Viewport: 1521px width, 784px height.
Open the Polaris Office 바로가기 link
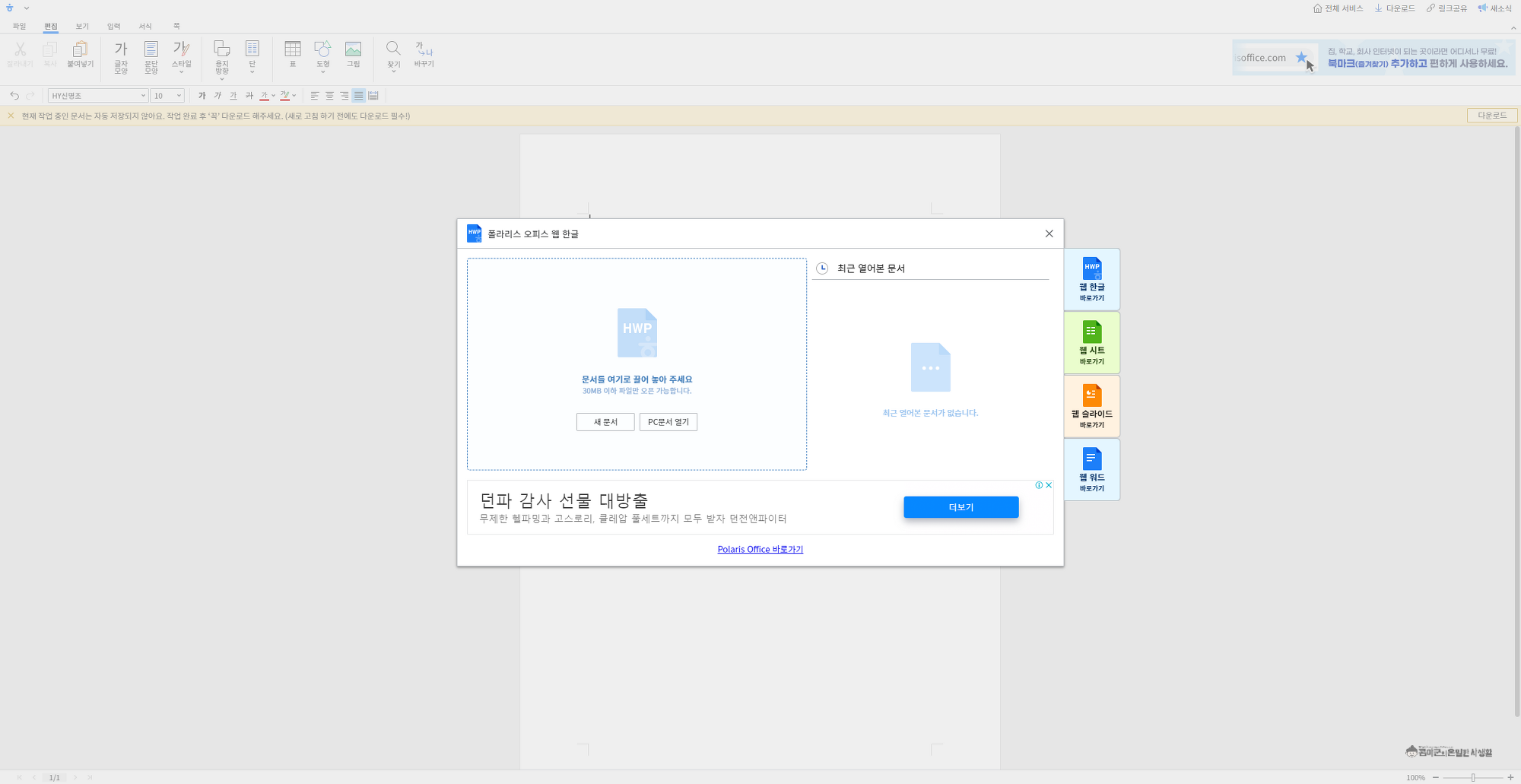pos(760,549)
